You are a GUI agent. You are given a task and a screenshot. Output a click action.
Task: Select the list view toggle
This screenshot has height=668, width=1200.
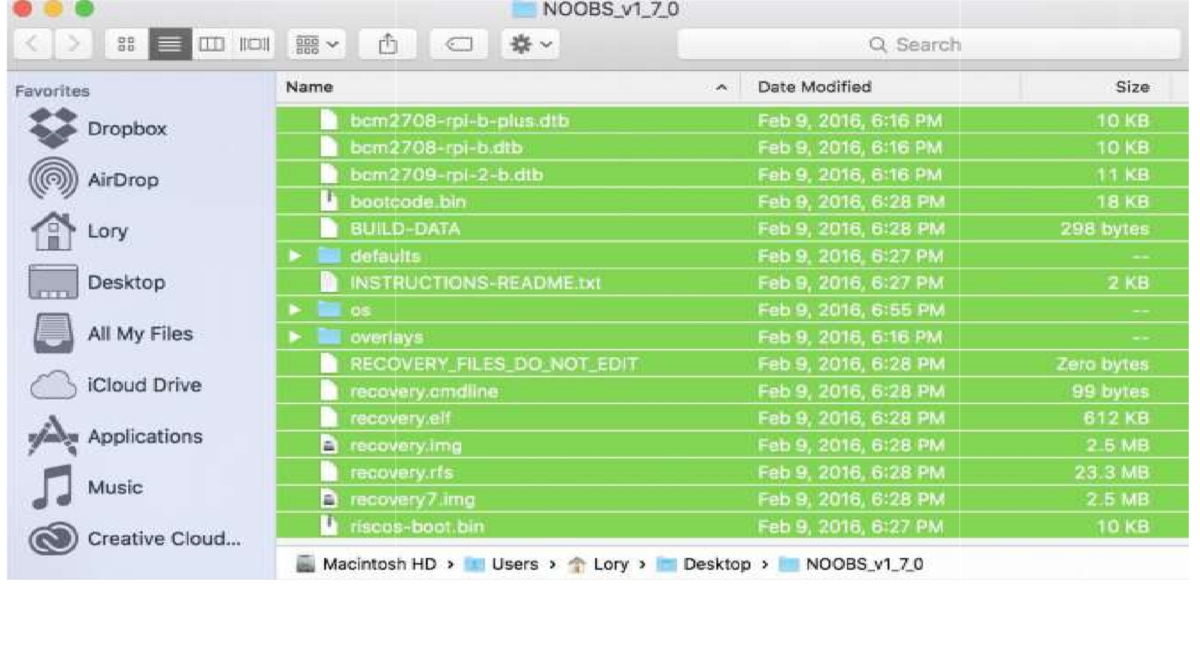point(169,45)
